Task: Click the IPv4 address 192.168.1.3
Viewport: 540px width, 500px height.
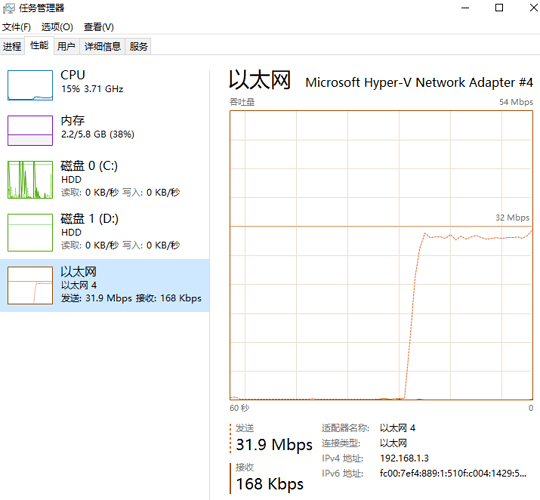Action: 404,458
